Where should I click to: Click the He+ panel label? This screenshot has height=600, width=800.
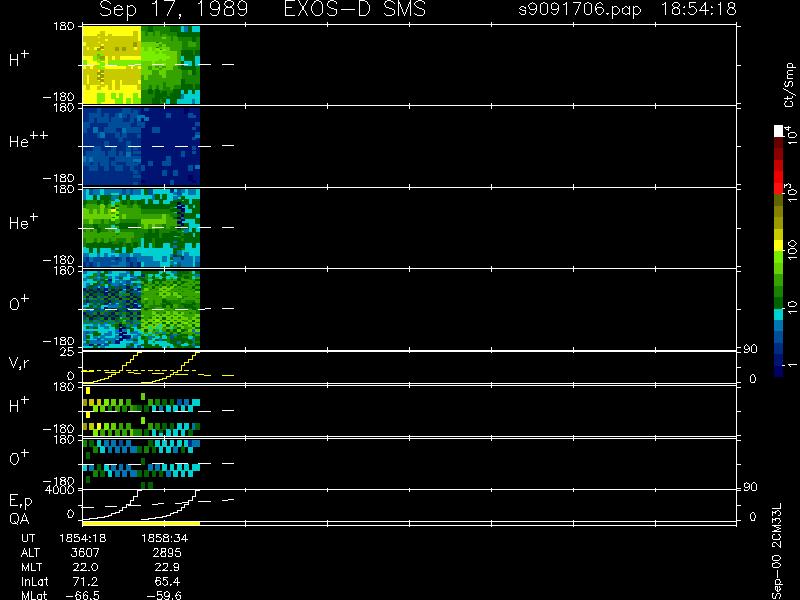coord(23,222)
